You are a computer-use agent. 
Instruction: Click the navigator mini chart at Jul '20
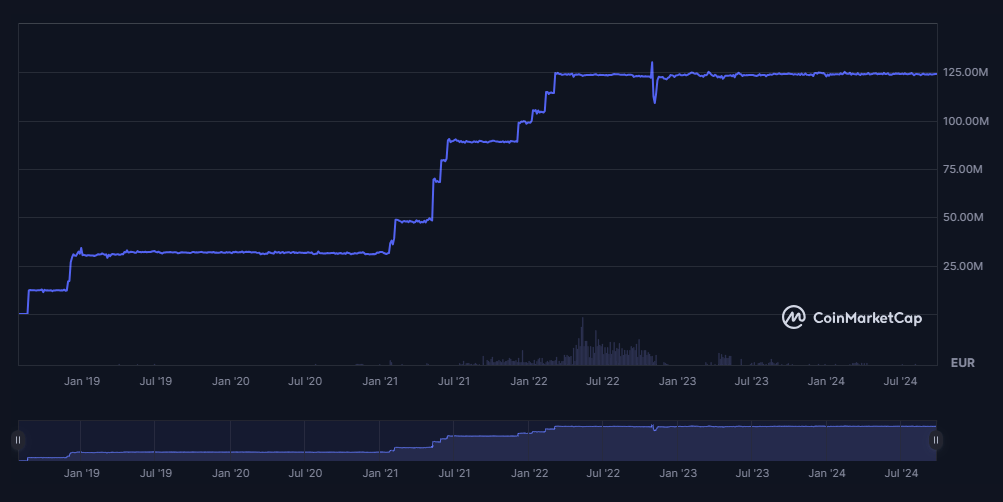pos(305,440)
